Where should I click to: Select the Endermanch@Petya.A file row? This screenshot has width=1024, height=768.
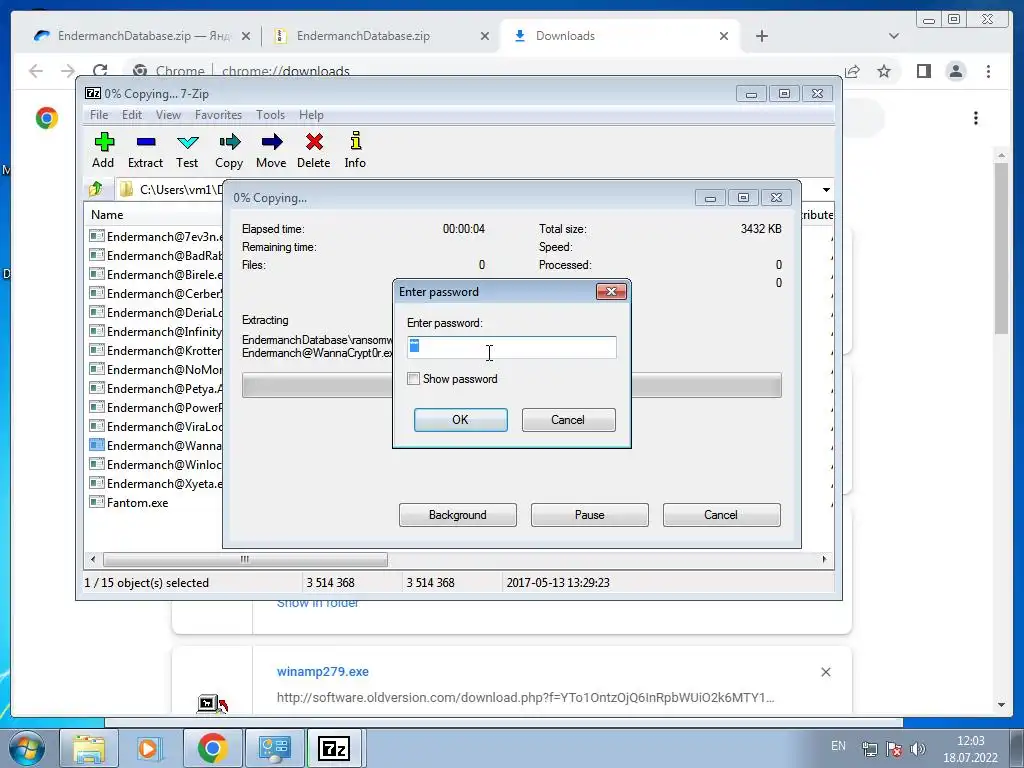click(x=155, y=389)
